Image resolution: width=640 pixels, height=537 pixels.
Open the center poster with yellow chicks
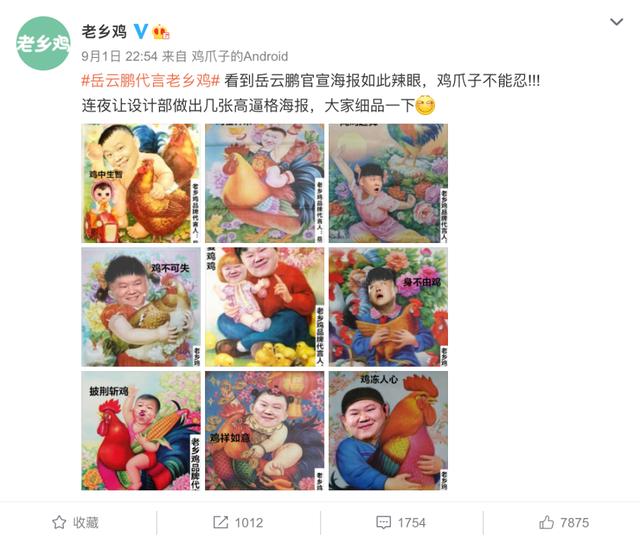(x=264, y=307)
